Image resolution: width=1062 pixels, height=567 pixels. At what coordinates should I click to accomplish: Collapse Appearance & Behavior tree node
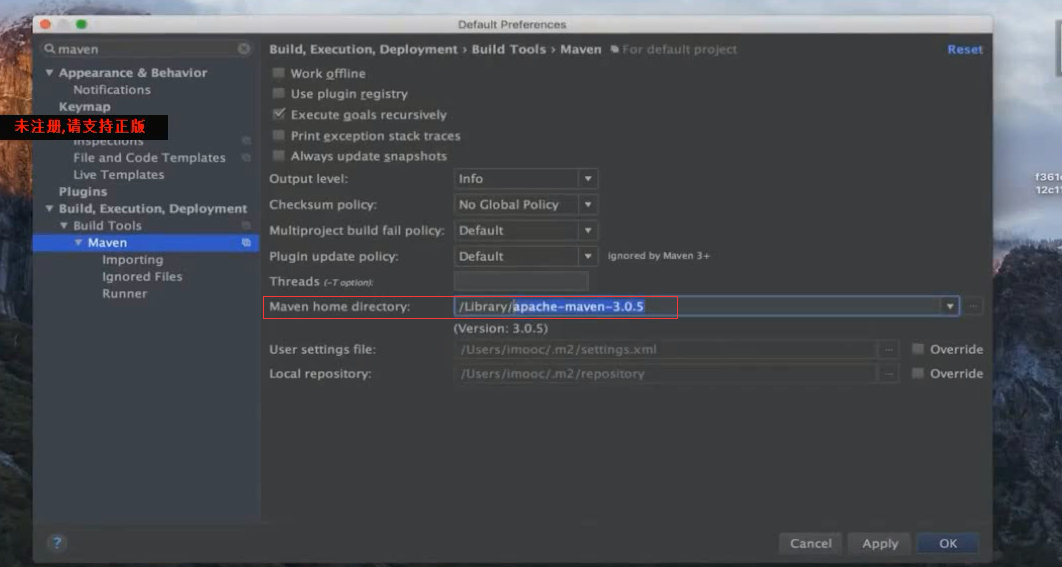coord(49,72)
